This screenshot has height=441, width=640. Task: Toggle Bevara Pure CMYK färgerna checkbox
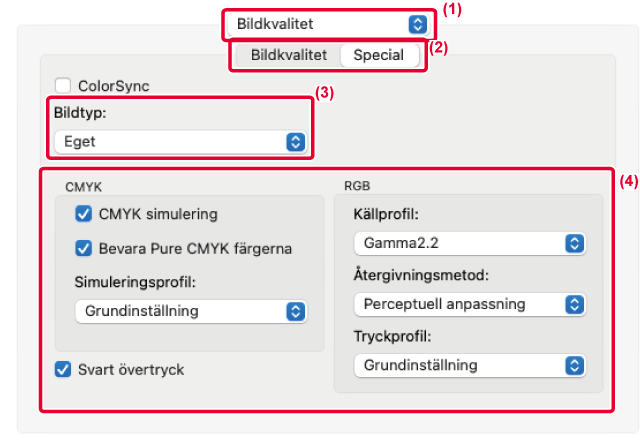click(x=84, y=248)
